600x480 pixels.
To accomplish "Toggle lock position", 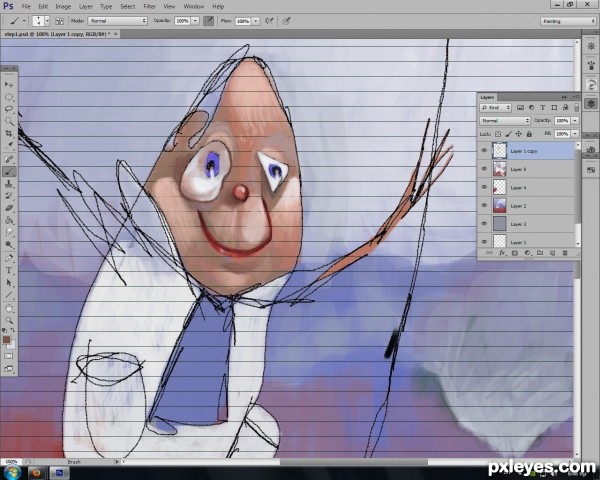I will [x=518, y=134].
